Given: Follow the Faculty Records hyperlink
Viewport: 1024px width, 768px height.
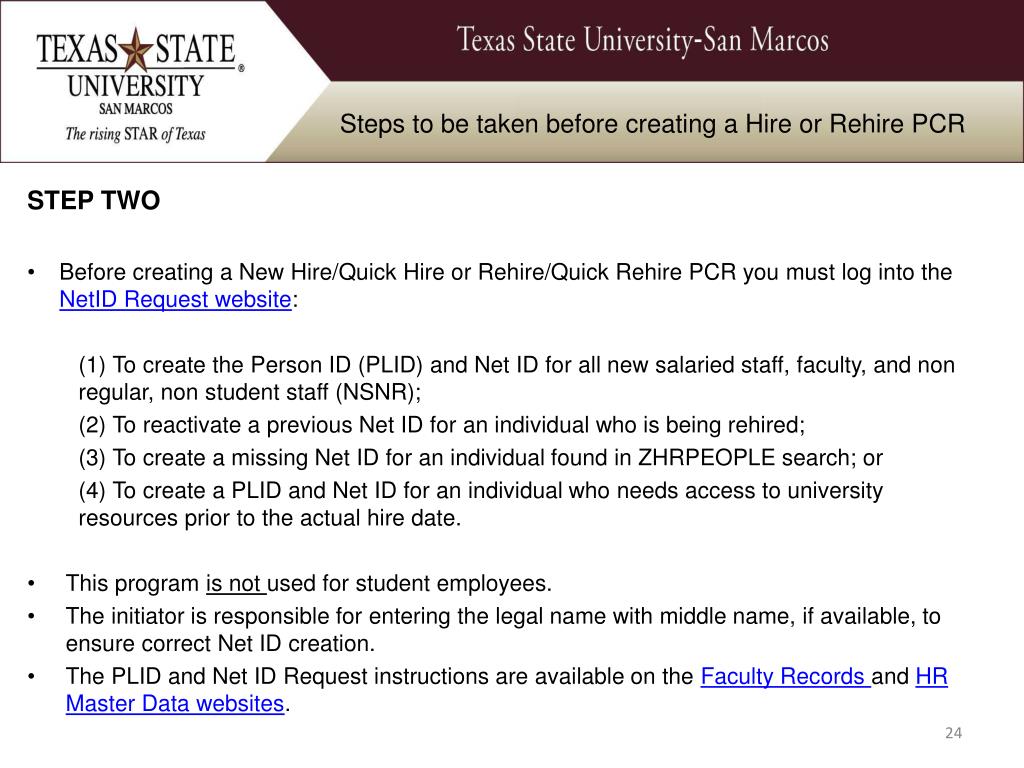Looking at the screenshot, I should [x=785, y=677].
